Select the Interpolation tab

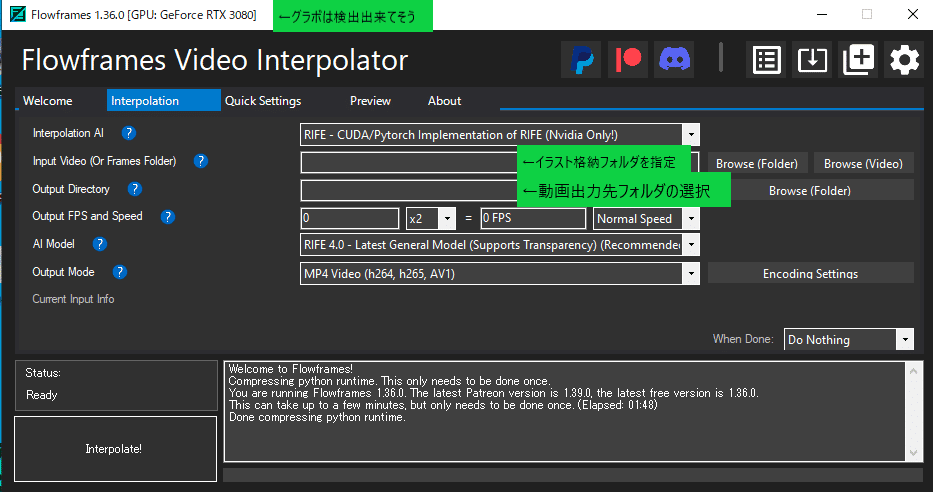(164, 101)
